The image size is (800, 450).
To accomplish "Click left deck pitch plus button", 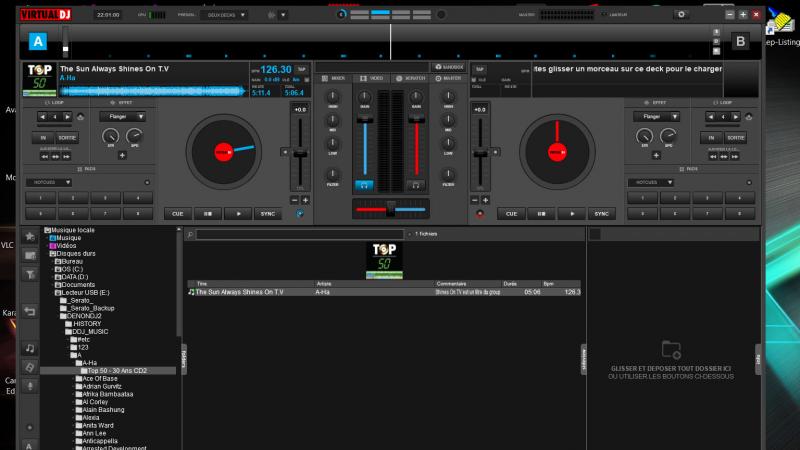I will tap(305, 201).
